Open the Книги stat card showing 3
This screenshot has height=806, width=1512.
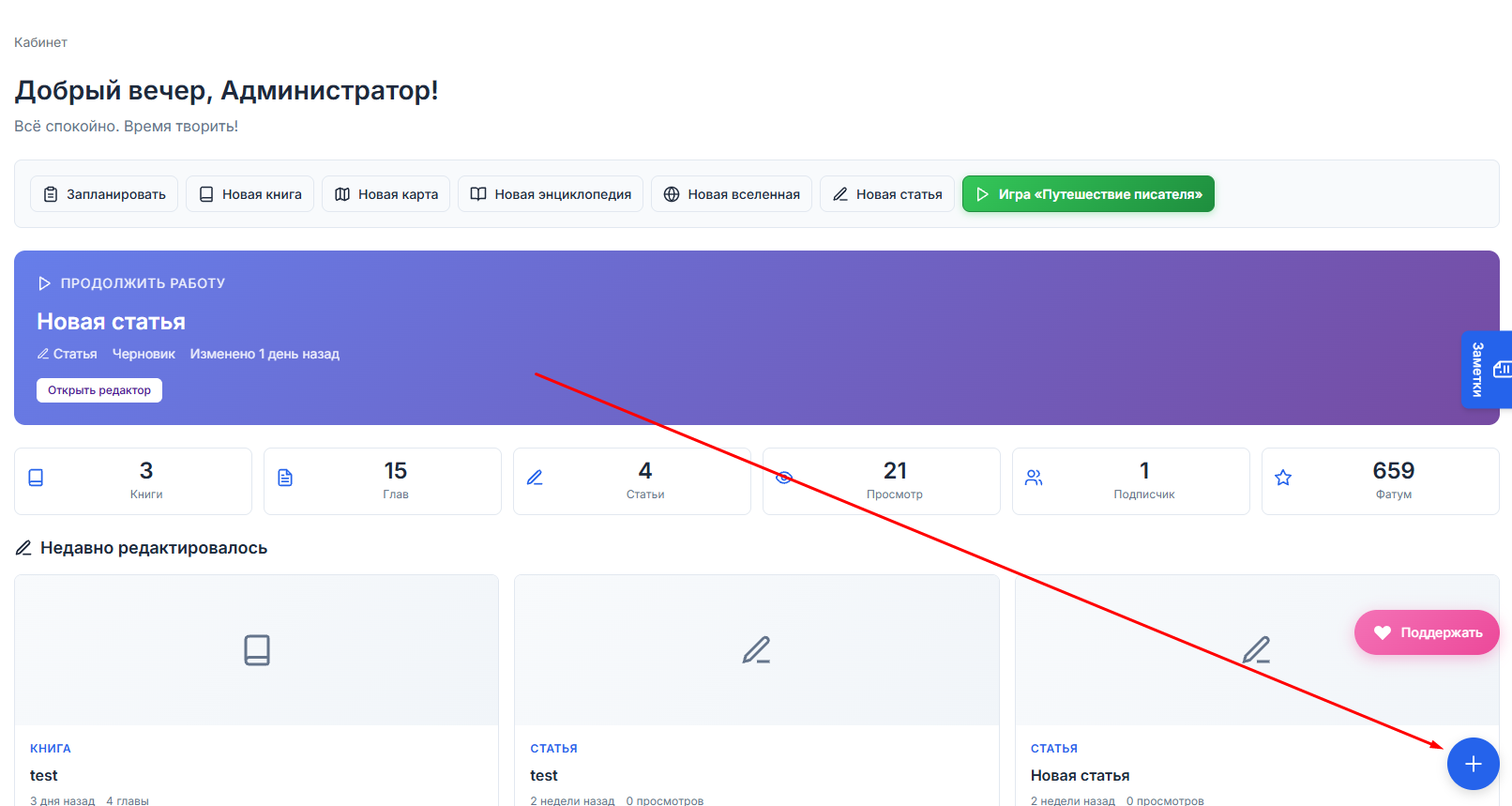point(133,481)
